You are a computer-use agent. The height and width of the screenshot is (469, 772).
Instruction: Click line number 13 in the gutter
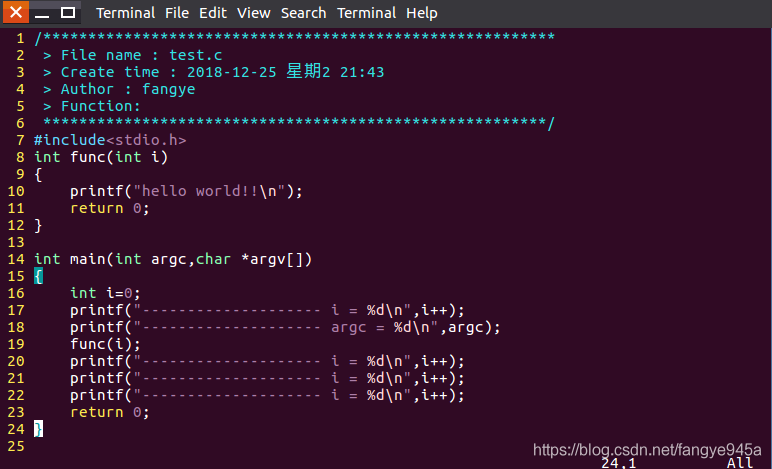16,242
